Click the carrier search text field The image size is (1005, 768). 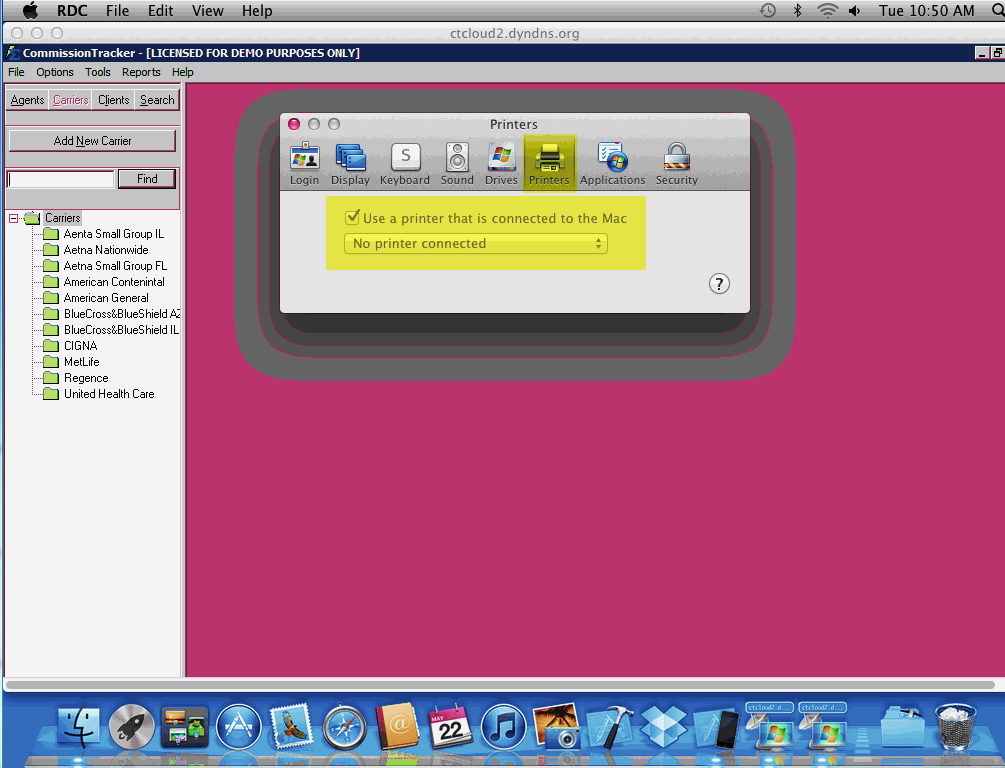(61, 180)
